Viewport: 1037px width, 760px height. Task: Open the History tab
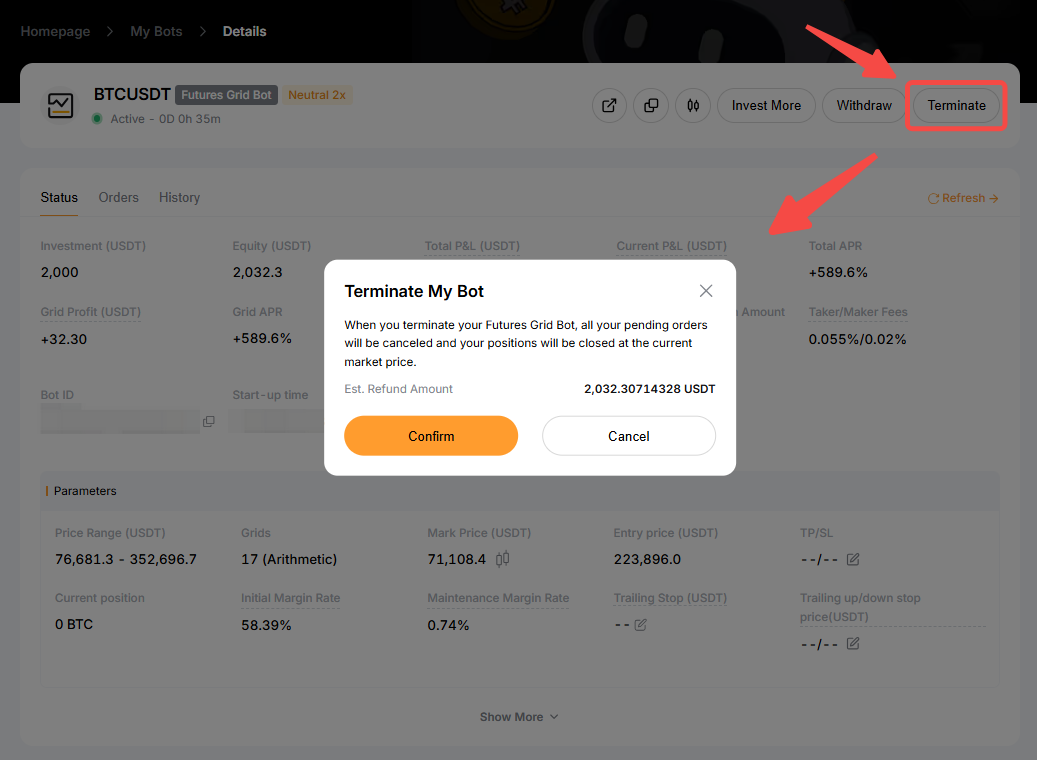click(x=179, y=198)
